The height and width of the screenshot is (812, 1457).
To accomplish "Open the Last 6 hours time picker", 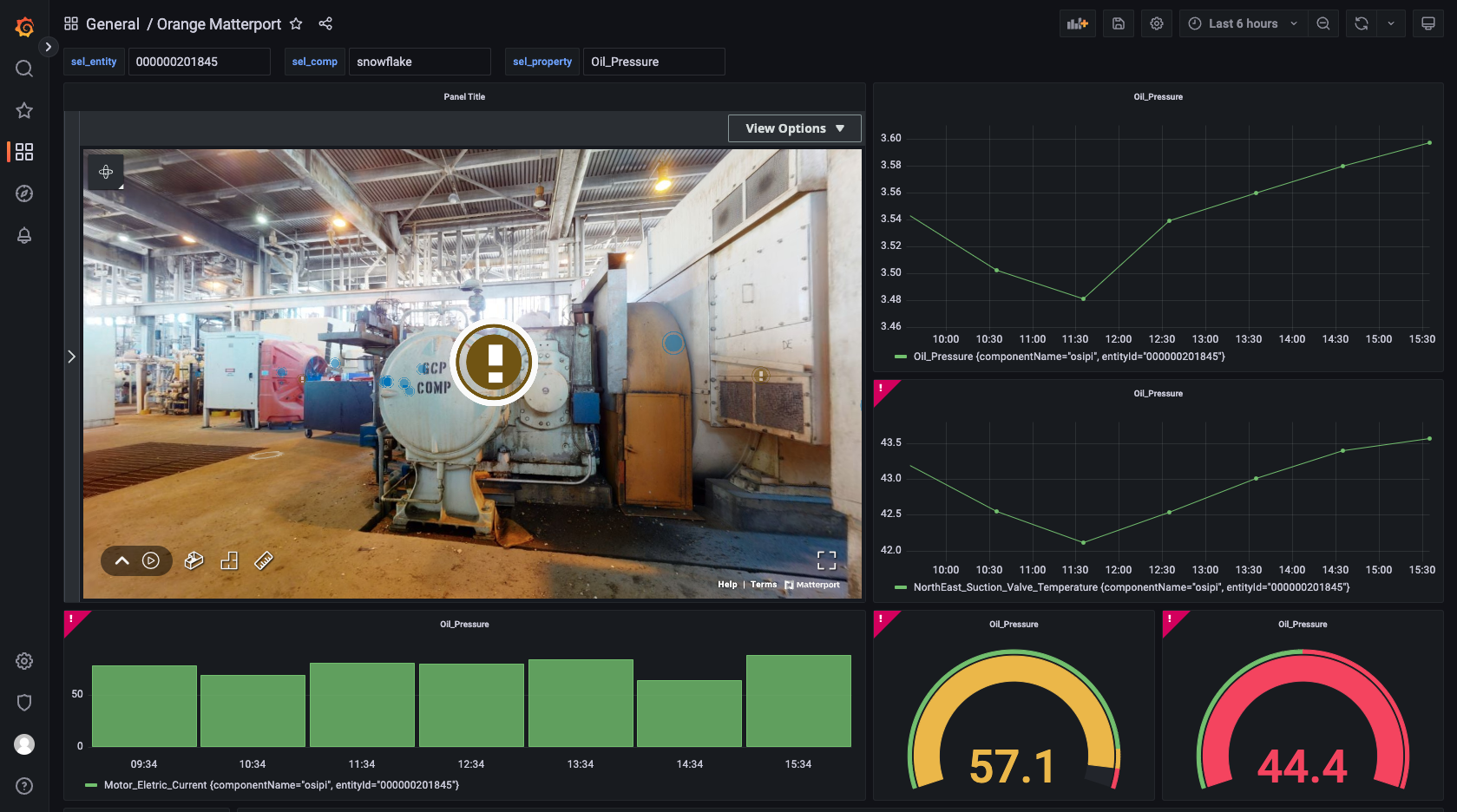I will point(1243,23).
